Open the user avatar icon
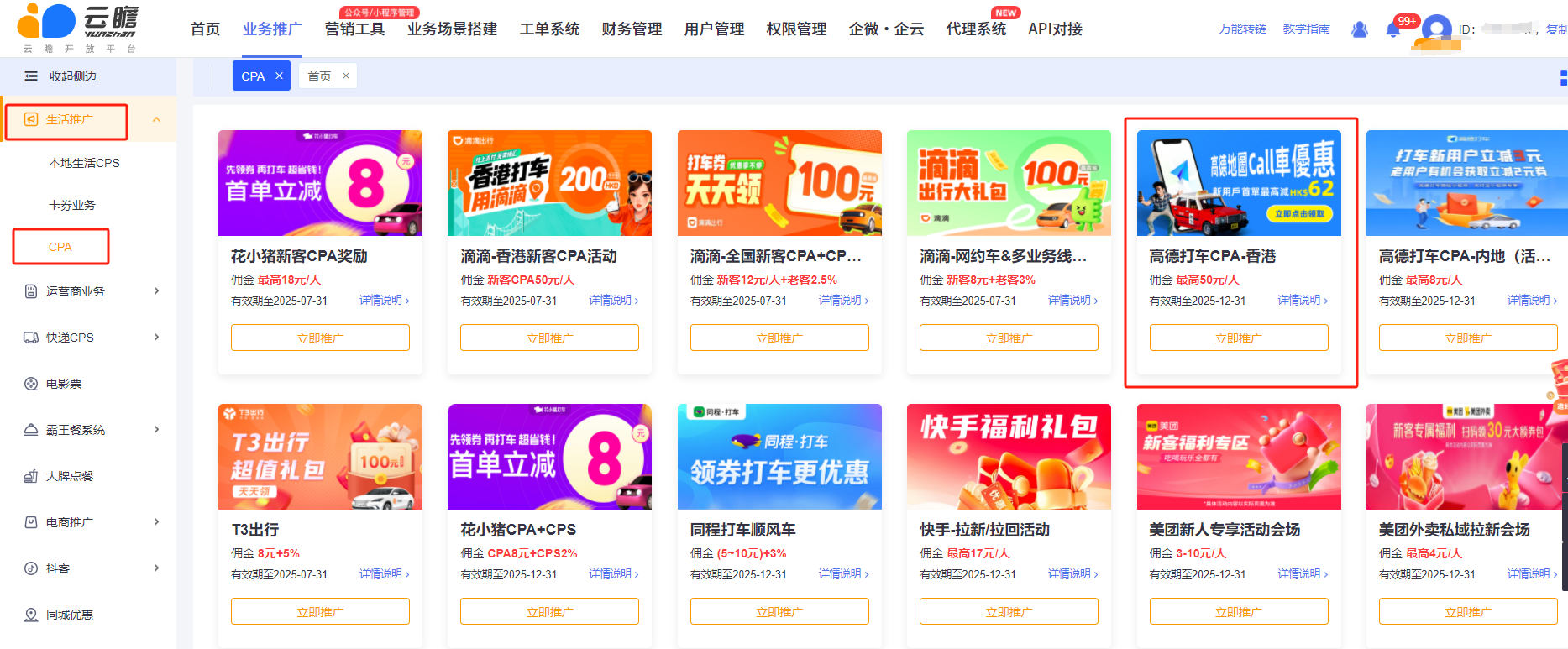This screenshot has width=1568, height=649. click(x=1436, y=29)
